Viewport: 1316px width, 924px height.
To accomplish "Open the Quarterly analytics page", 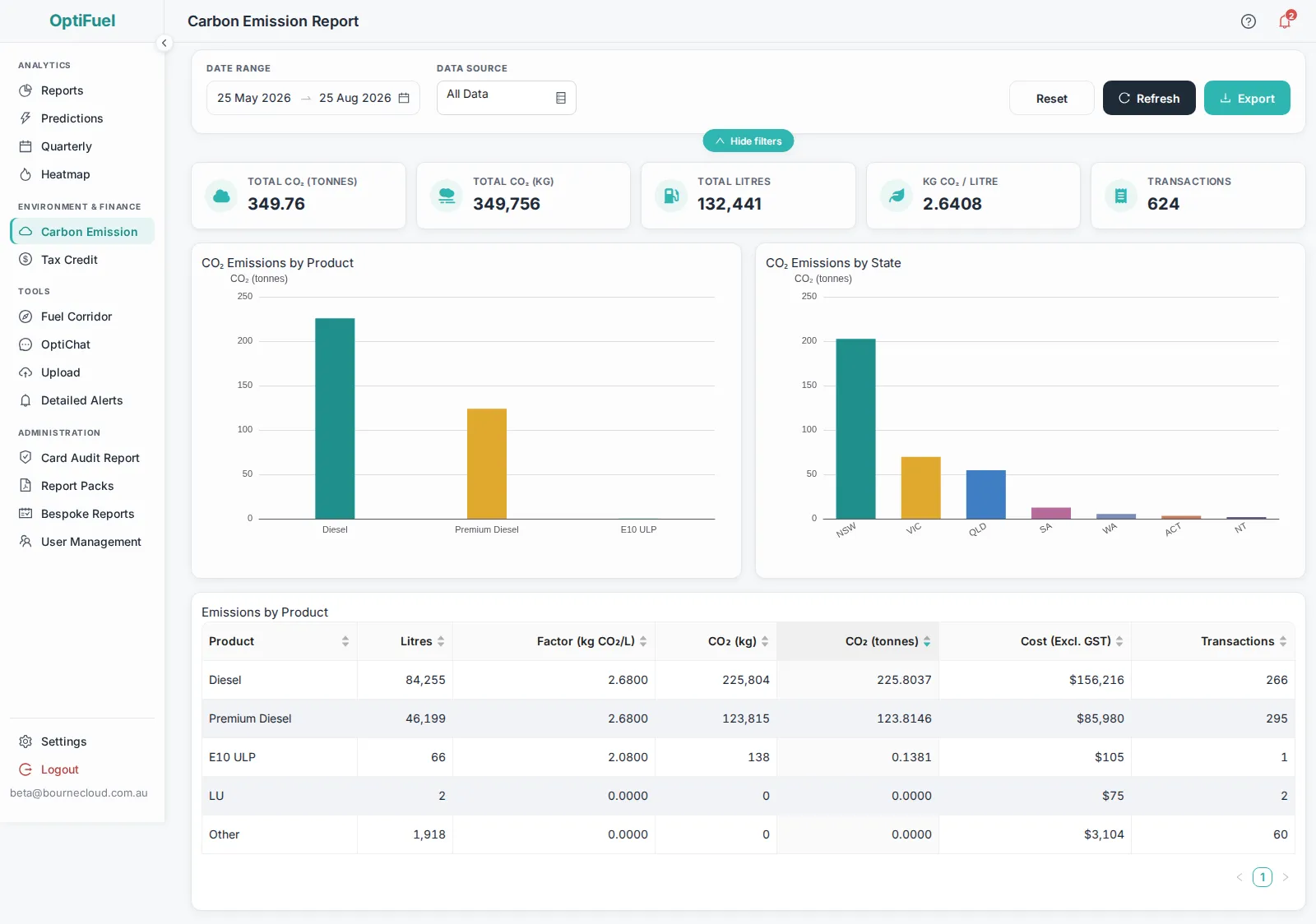I will pyautogui.click(x=82, y=146).
